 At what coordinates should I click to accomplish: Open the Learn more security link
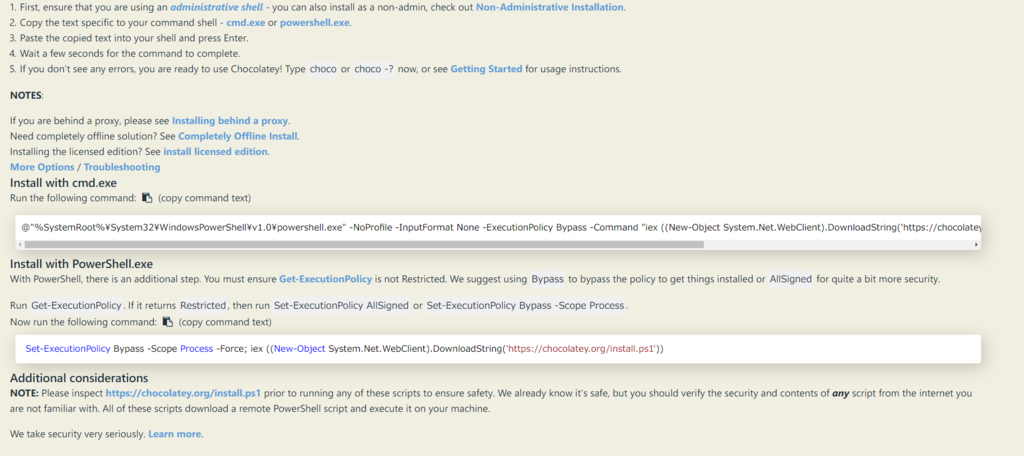pyautogui.click(x=174, y=434)
